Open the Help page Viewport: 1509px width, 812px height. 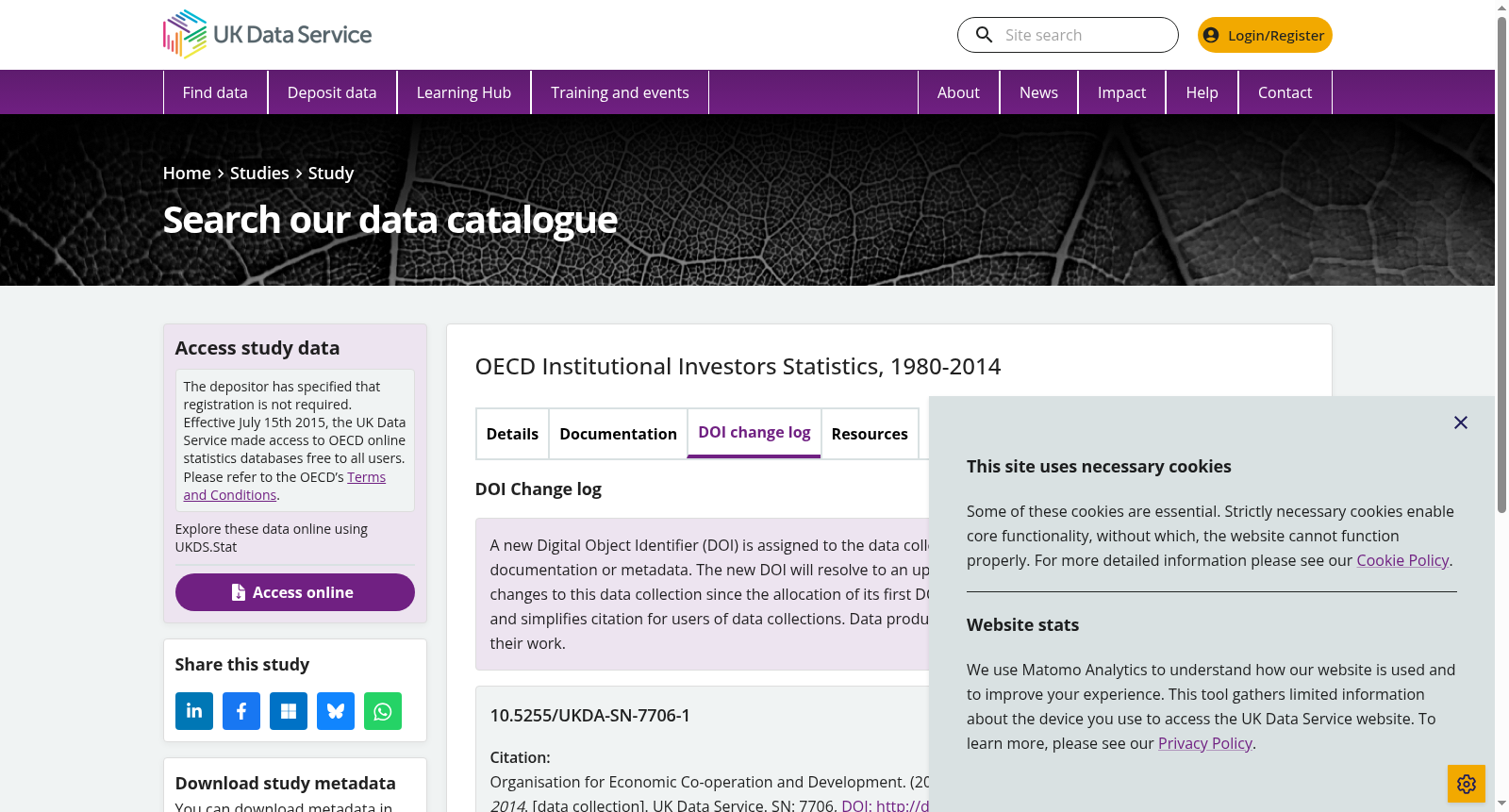pos(1202,92)
